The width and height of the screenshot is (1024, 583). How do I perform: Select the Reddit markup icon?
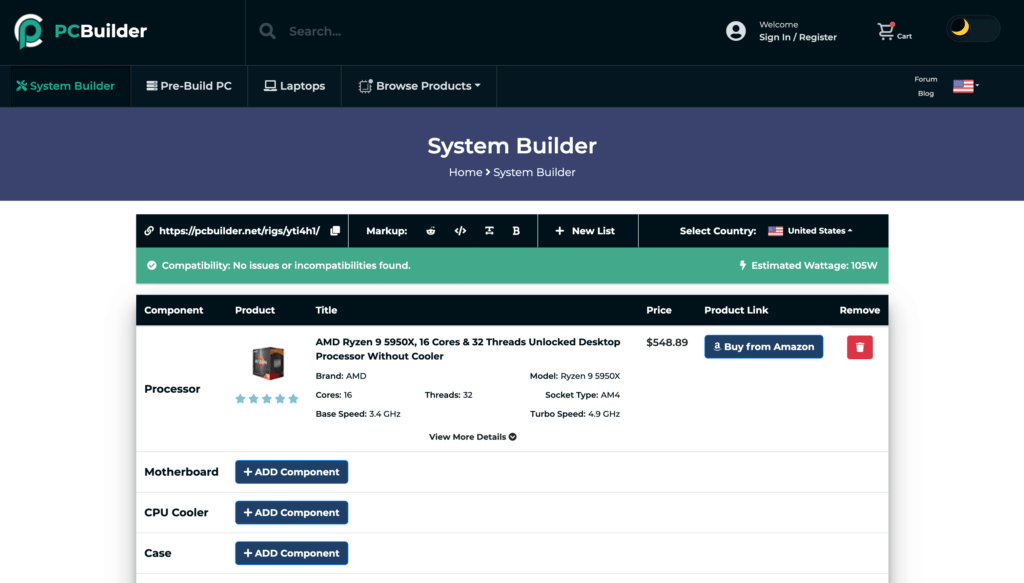click(x=430, y=230)
